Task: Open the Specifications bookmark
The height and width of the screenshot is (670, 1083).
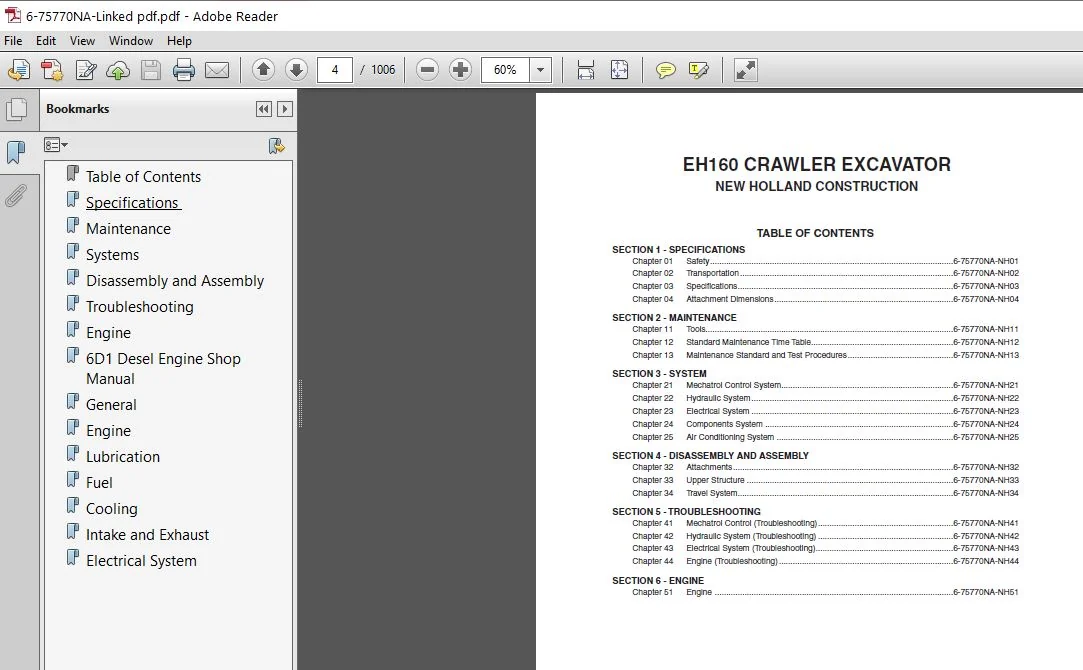Action: (133, 203)
